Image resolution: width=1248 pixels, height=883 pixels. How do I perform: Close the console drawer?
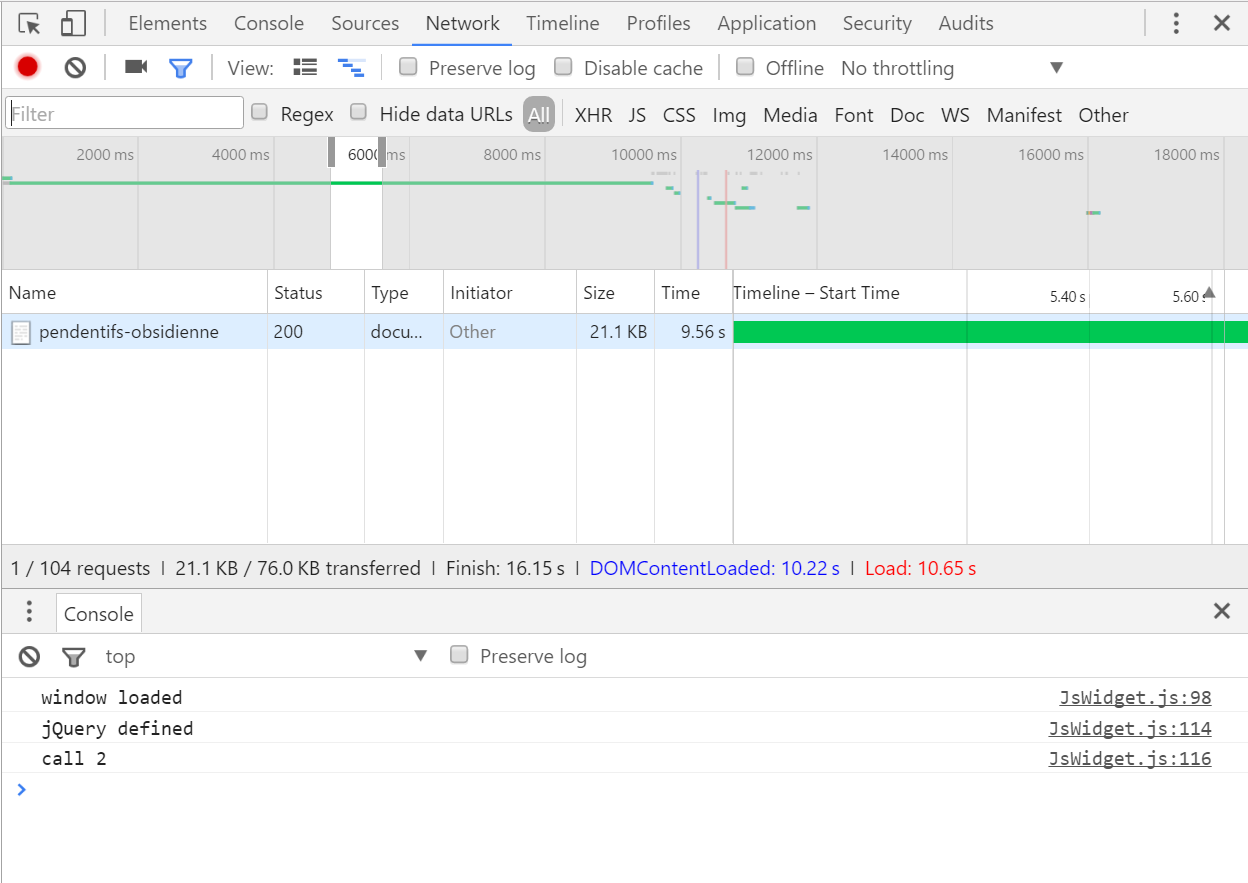click(1222, 611)
